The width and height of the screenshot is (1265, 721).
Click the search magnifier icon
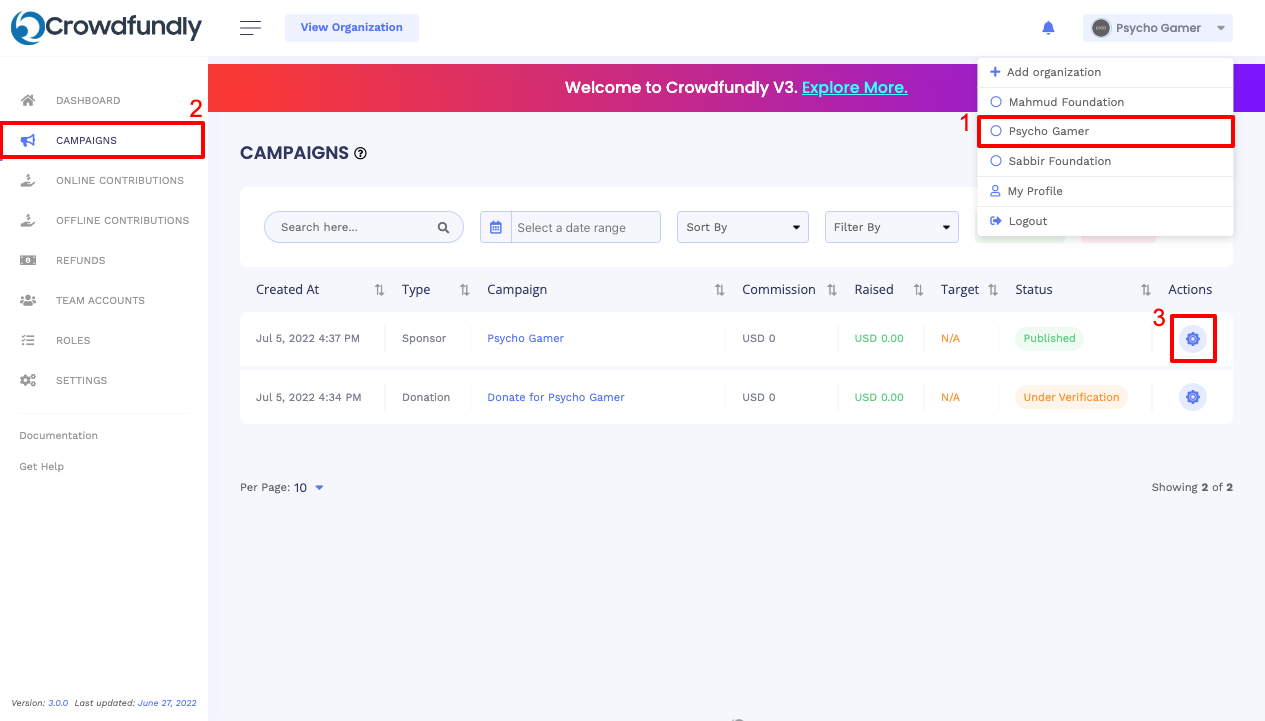pos(443,227)
